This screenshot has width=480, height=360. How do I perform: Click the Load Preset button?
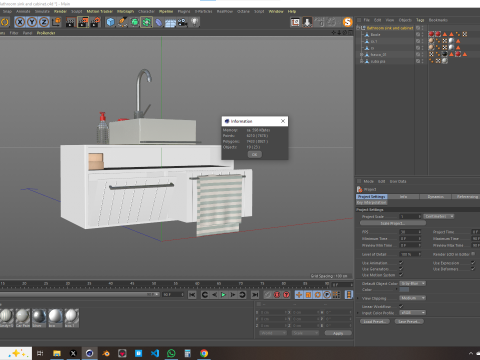[375, 321]
